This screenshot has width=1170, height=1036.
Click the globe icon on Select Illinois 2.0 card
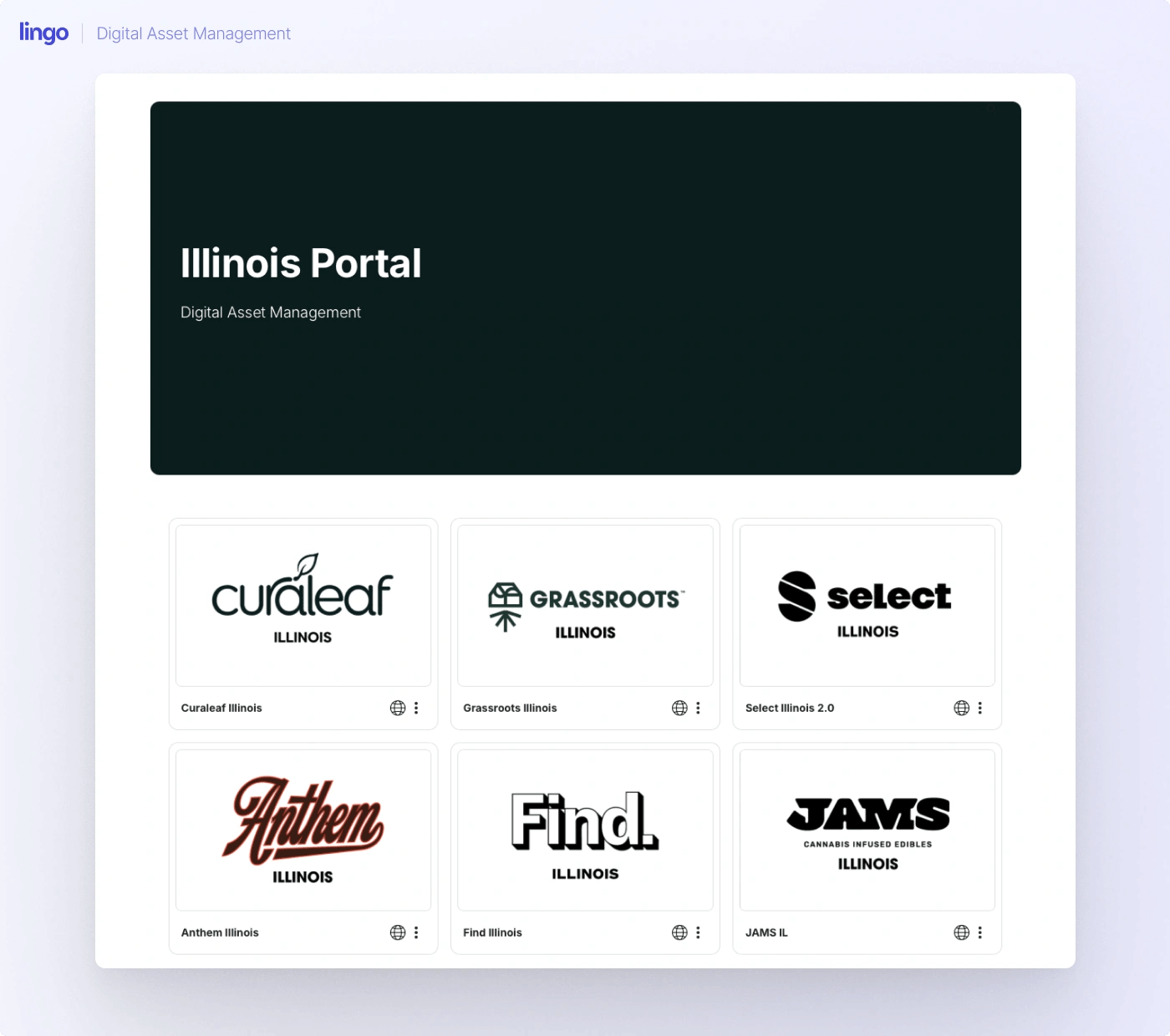pos(961,708)
